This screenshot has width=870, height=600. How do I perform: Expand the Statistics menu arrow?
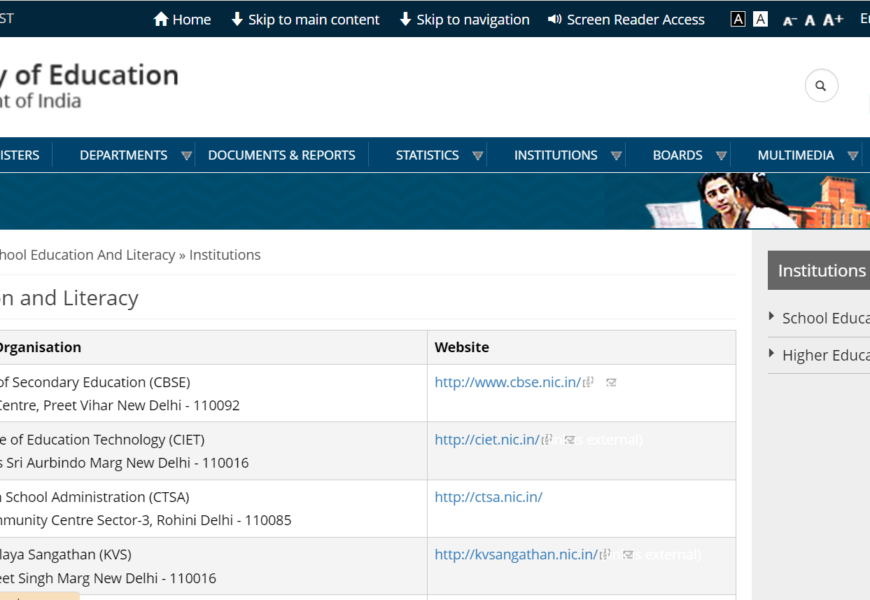(477, 156)
